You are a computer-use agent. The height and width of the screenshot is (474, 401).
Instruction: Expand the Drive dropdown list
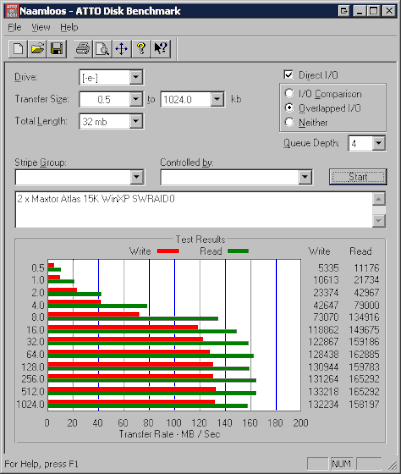(x=136, y=77)
